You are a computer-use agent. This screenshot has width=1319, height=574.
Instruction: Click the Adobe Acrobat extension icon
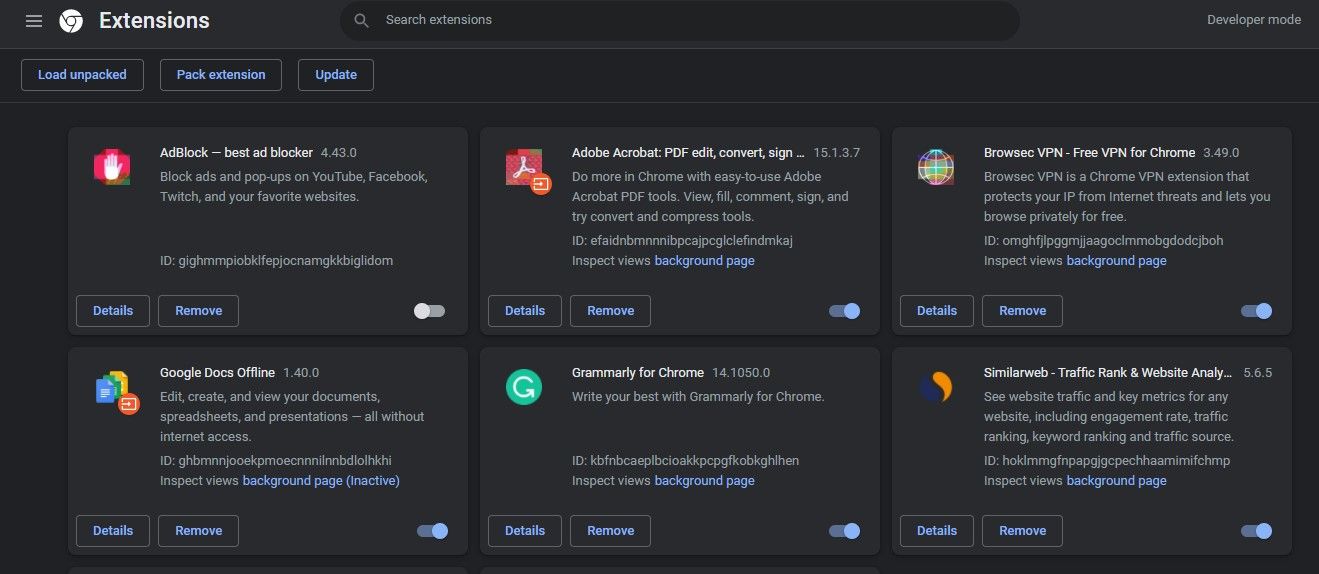click(x=527, y=170)
